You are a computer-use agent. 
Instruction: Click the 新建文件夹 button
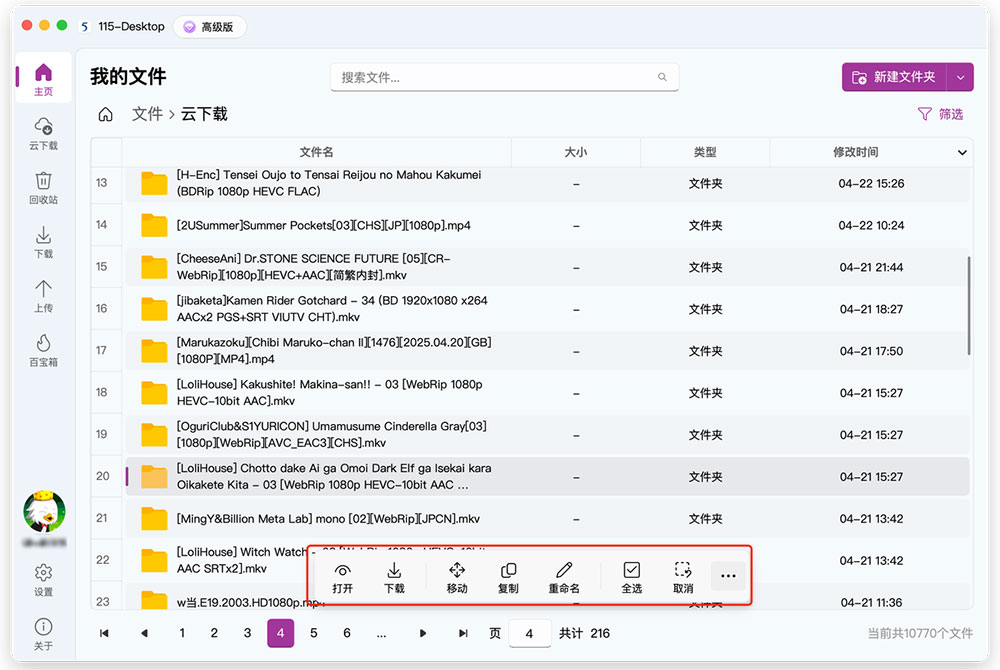894,77
